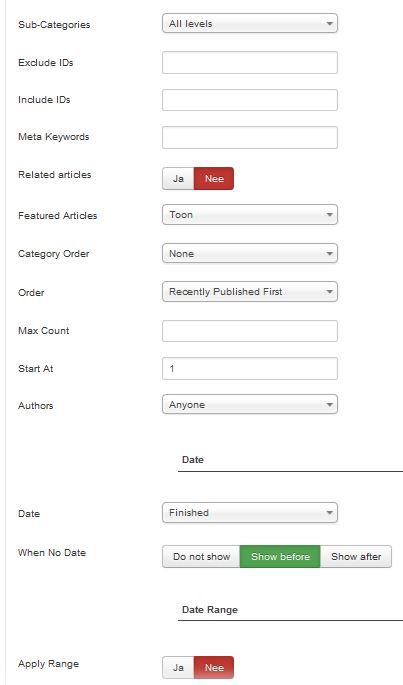Set Related articles to Ja

tap(178, 179)
